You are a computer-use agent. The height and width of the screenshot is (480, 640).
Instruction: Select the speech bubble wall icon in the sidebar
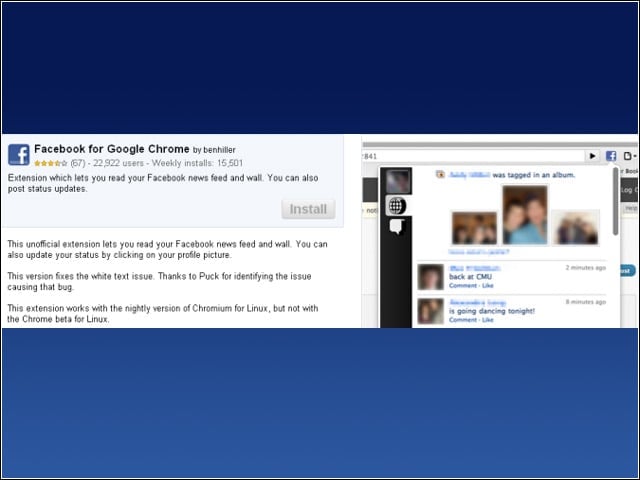pyautogui.click(x=397, y=227)
